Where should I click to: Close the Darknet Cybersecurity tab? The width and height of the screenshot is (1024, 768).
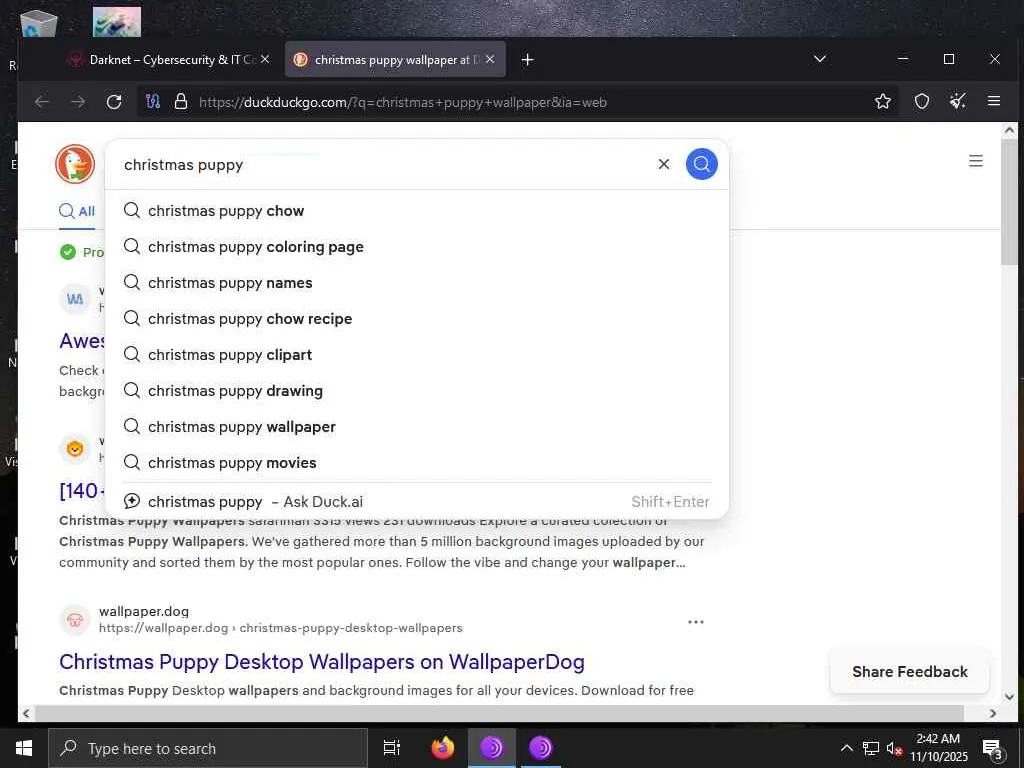pyautogui.click(x=264, y=59)
